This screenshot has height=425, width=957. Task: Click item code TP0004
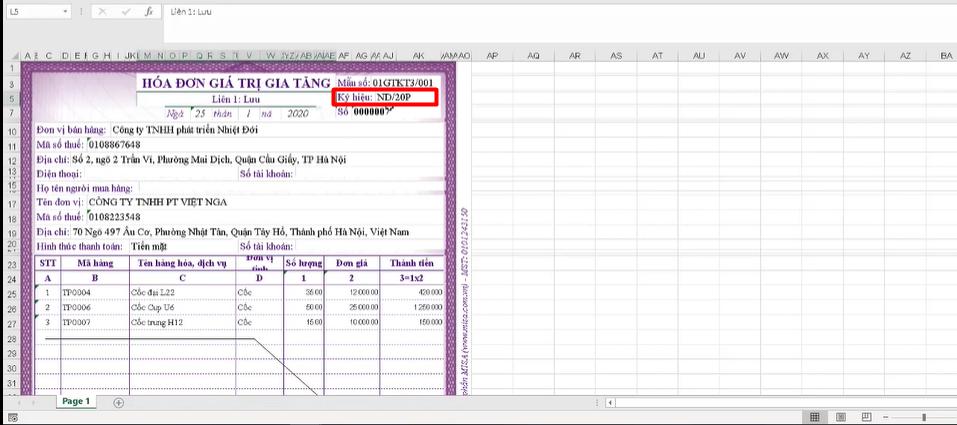click(x=77, y=292)
